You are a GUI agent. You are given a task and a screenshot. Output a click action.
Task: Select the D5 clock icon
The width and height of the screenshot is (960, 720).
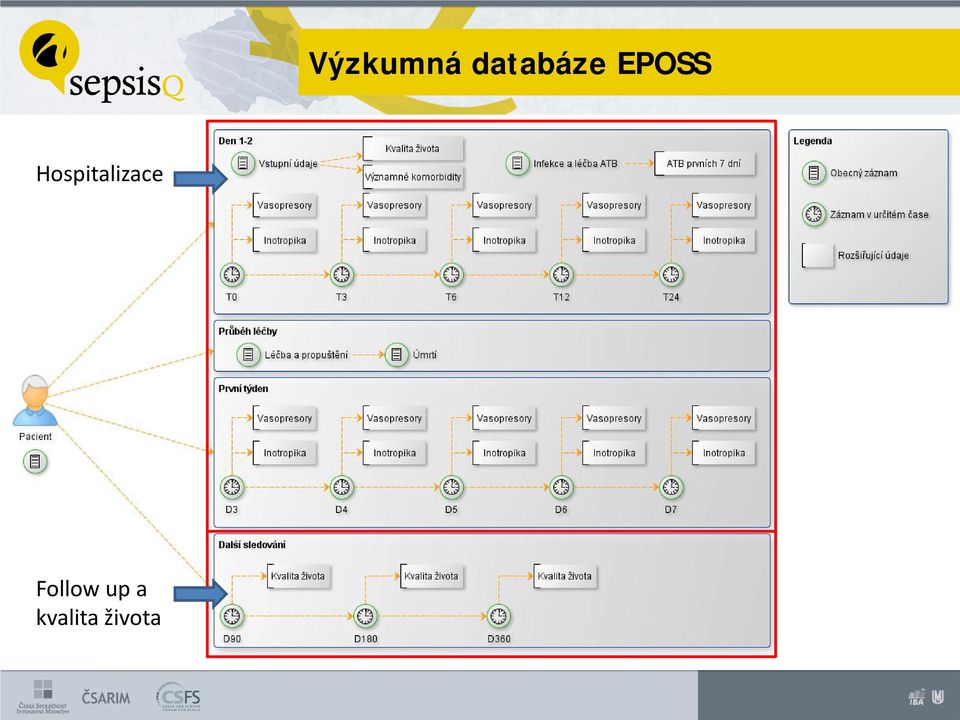pyautogui.click(x=451, y=487)
